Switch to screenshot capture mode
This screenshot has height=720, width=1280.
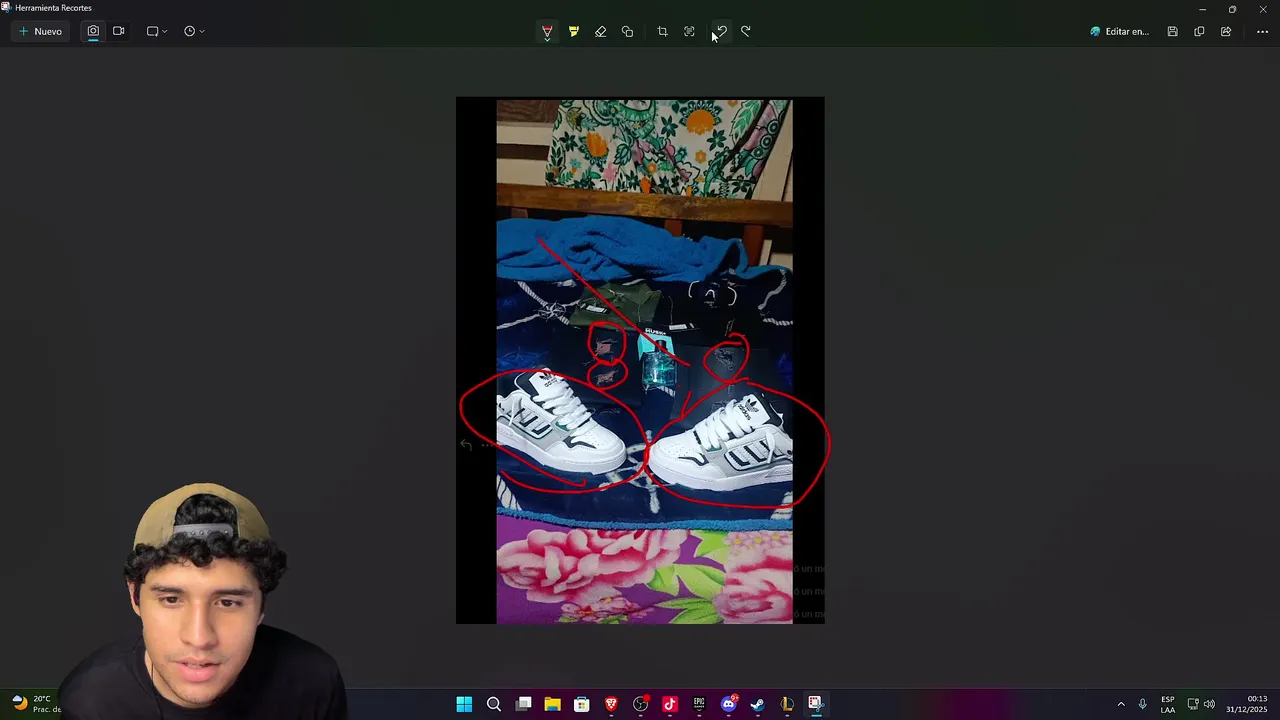[x=93, y=32]
